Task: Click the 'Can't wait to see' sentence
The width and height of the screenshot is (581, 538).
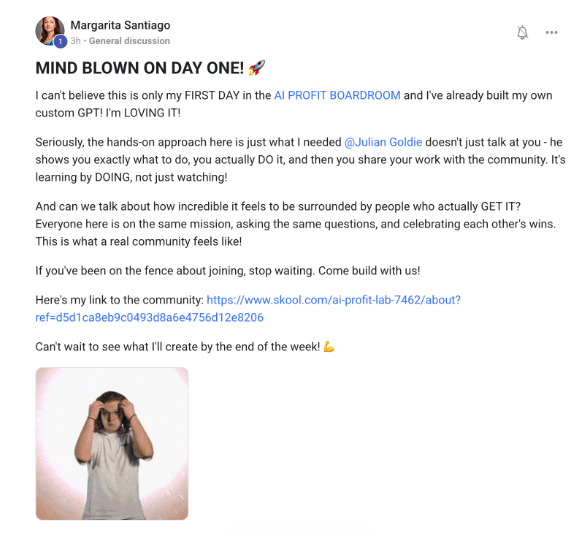Action: (x=177, y=347)
